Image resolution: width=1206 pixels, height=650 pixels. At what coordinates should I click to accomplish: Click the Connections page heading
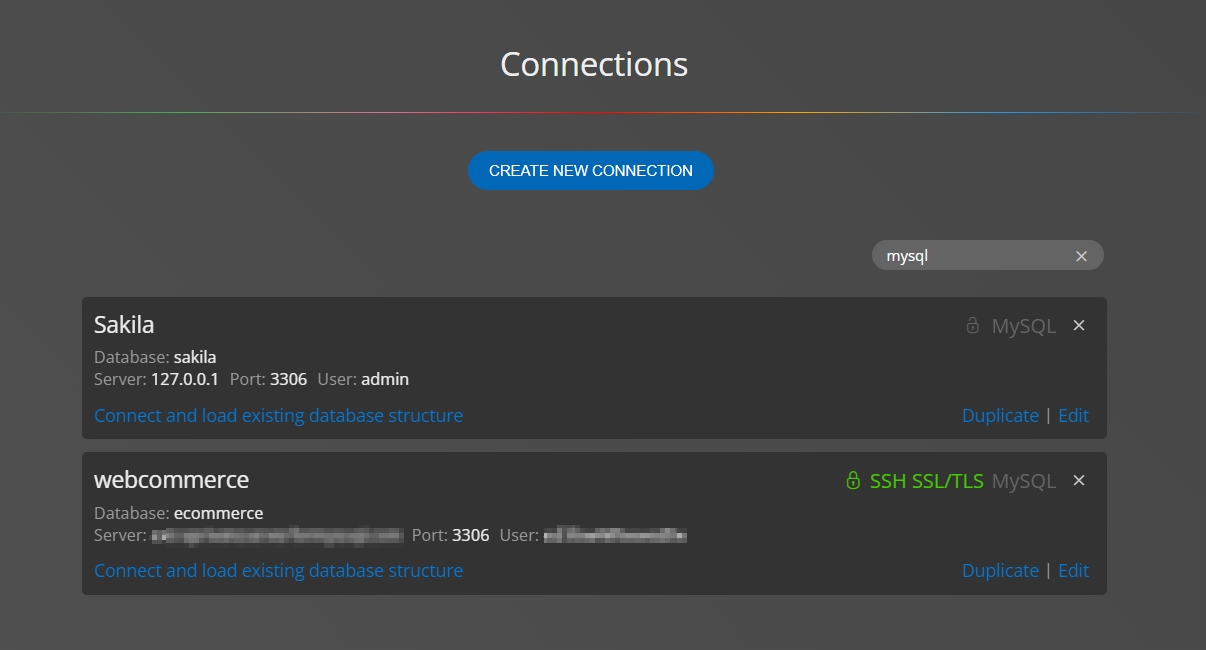pos(594,64)
